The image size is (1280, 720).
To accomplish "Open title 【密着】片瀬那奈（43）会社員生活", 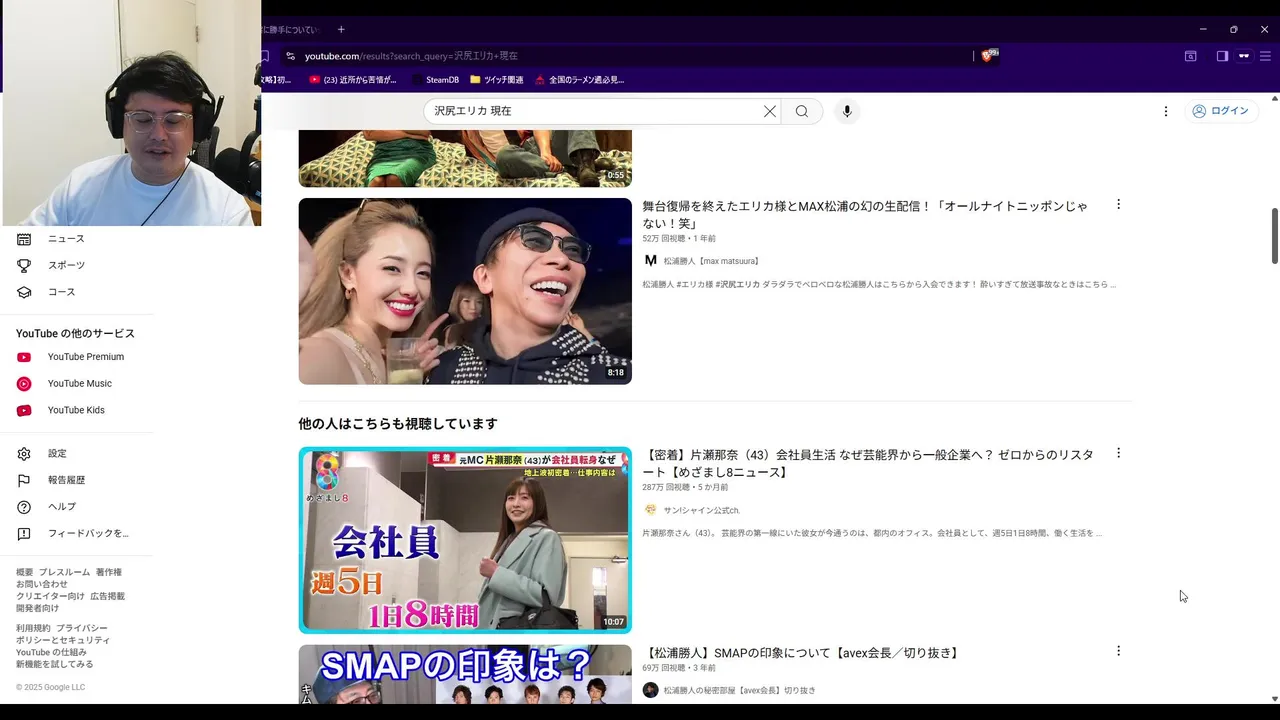I will point(868,463).
